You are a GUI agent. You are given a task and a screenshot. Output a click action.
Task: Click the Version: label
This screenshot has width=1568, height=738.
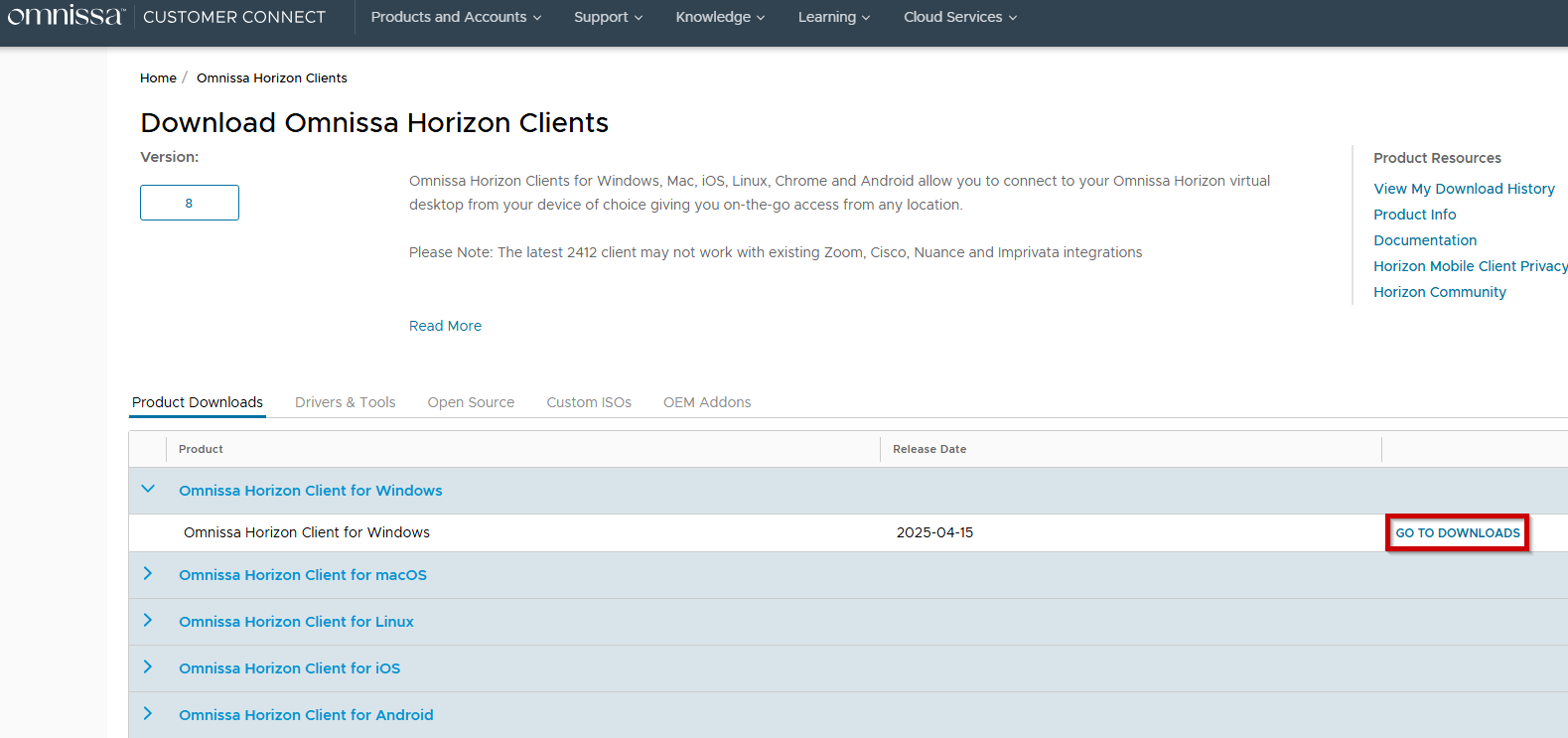pyautogui.click(x=170, y=157)
